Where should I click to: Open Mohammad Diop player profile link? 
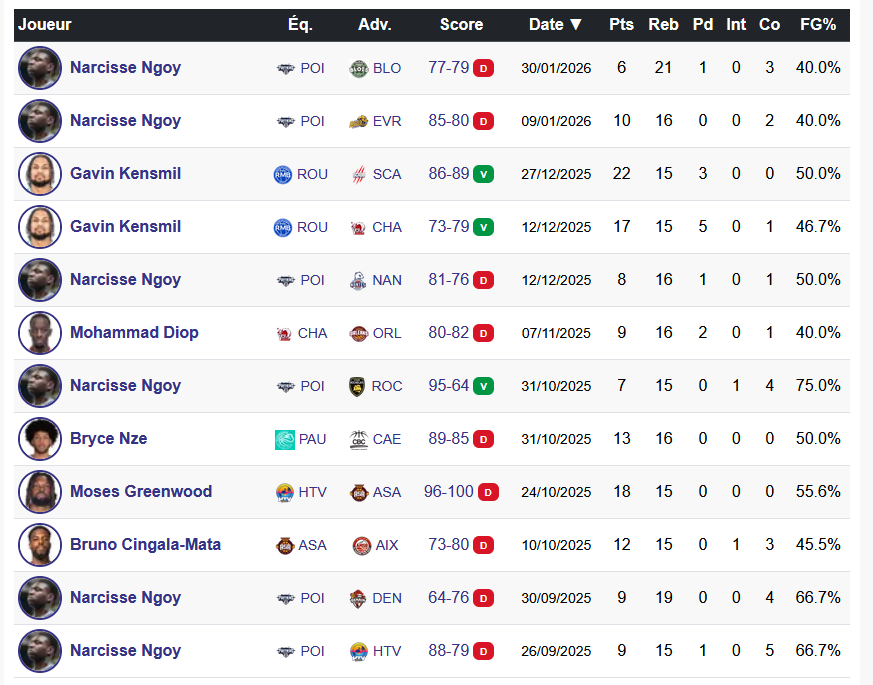(x=134, y=332)
